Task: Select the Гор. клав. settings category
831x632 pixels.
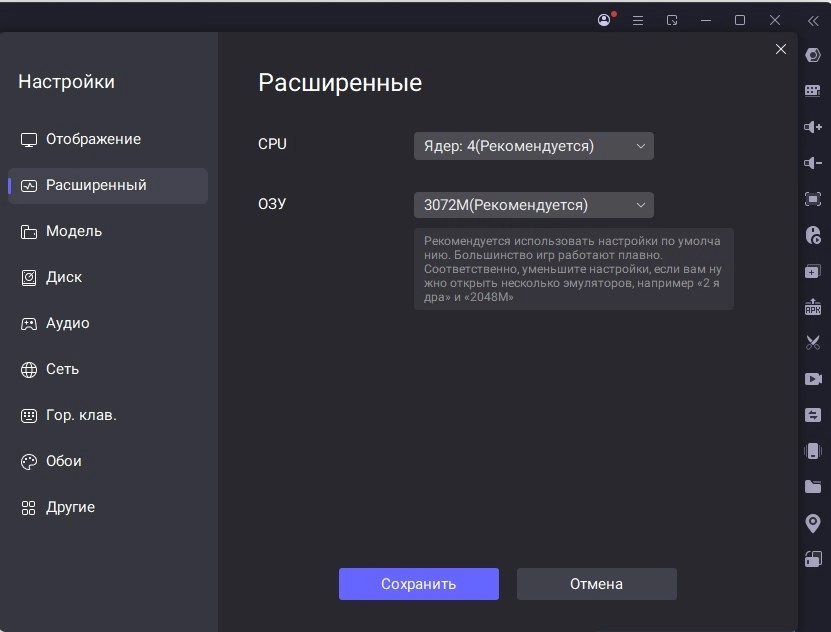Action: pos(95,415)
